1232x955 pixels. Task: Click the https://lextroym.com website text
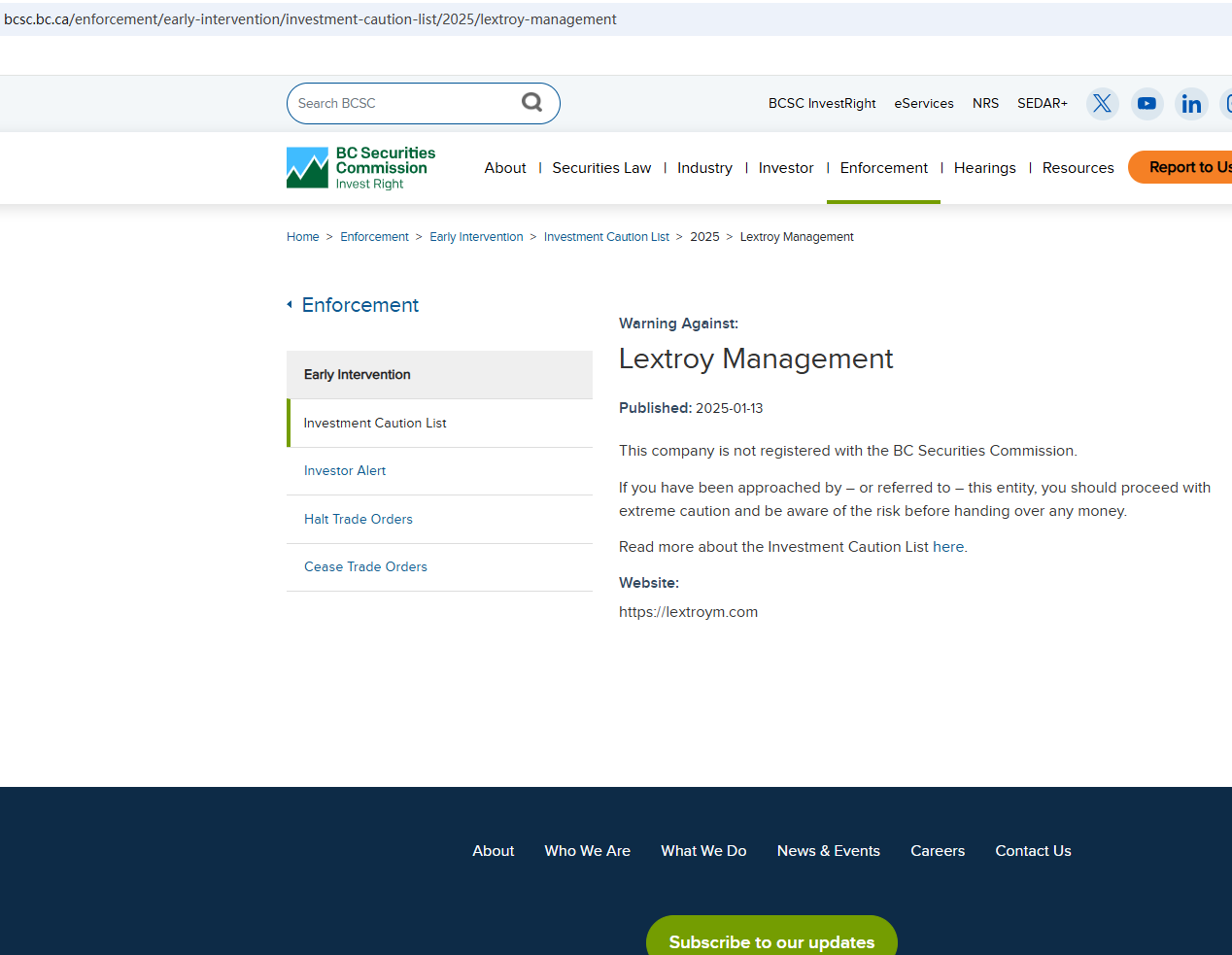point(688,612)
